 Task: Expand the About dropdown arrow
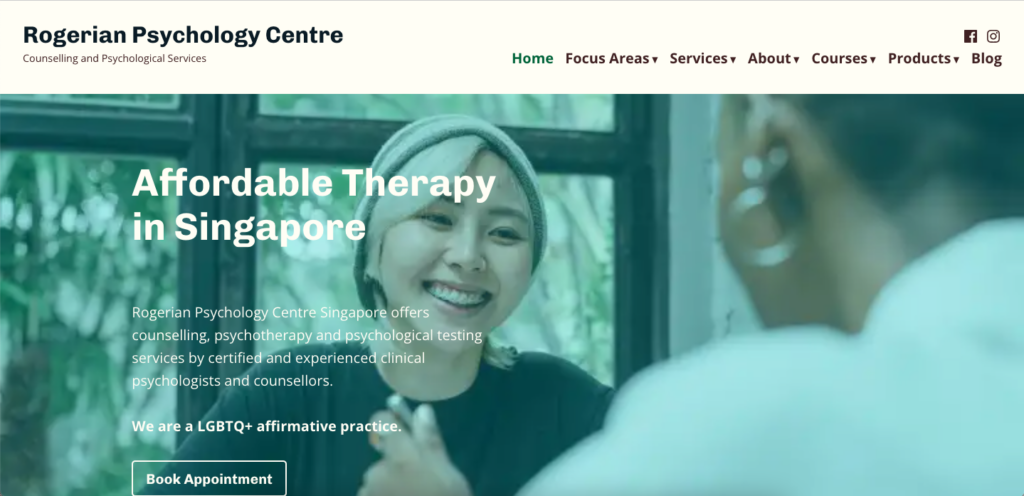click(796, 59)
